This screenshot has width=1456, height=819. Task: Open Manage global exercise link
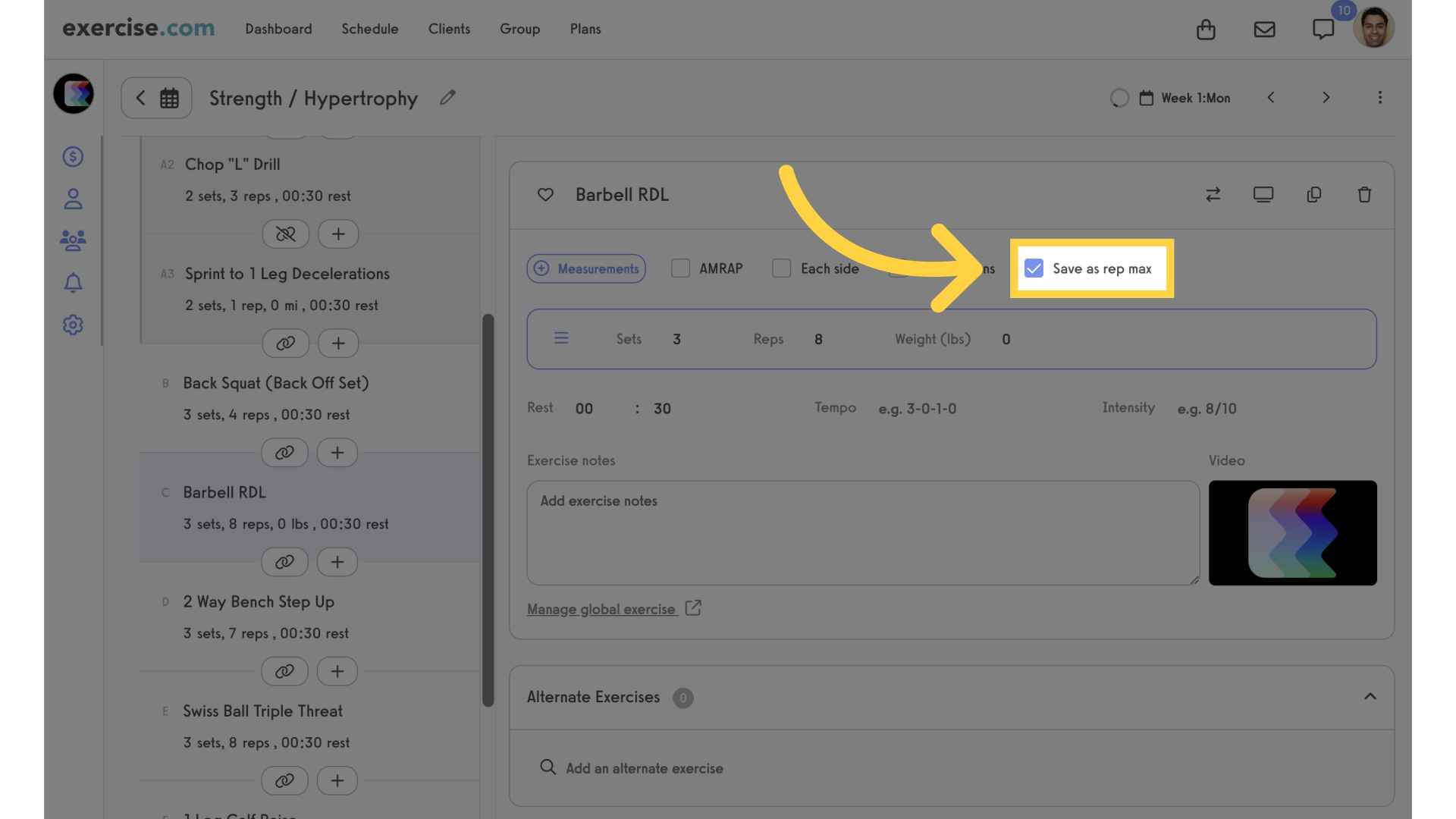point(613,609)
